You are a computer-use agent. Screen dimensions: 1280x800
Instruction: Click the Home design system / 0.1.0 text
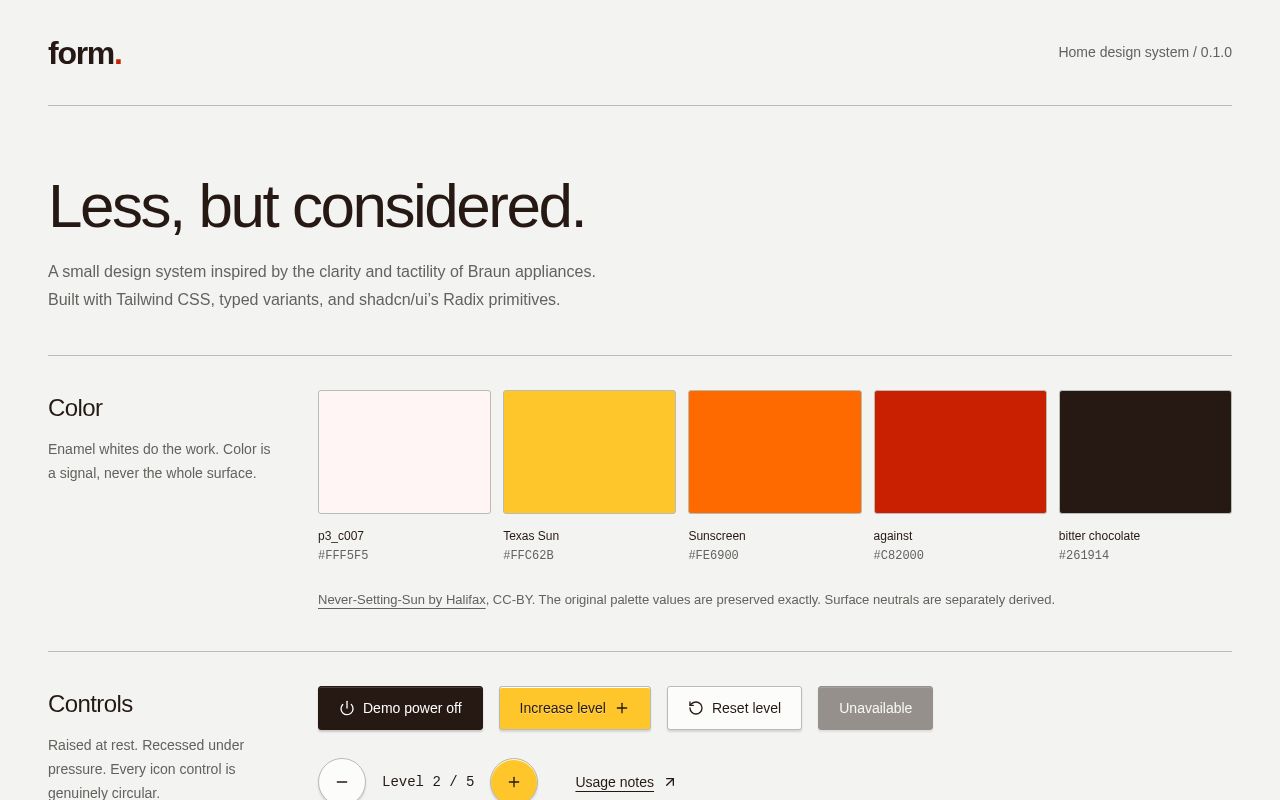[x=1145, y=52]
